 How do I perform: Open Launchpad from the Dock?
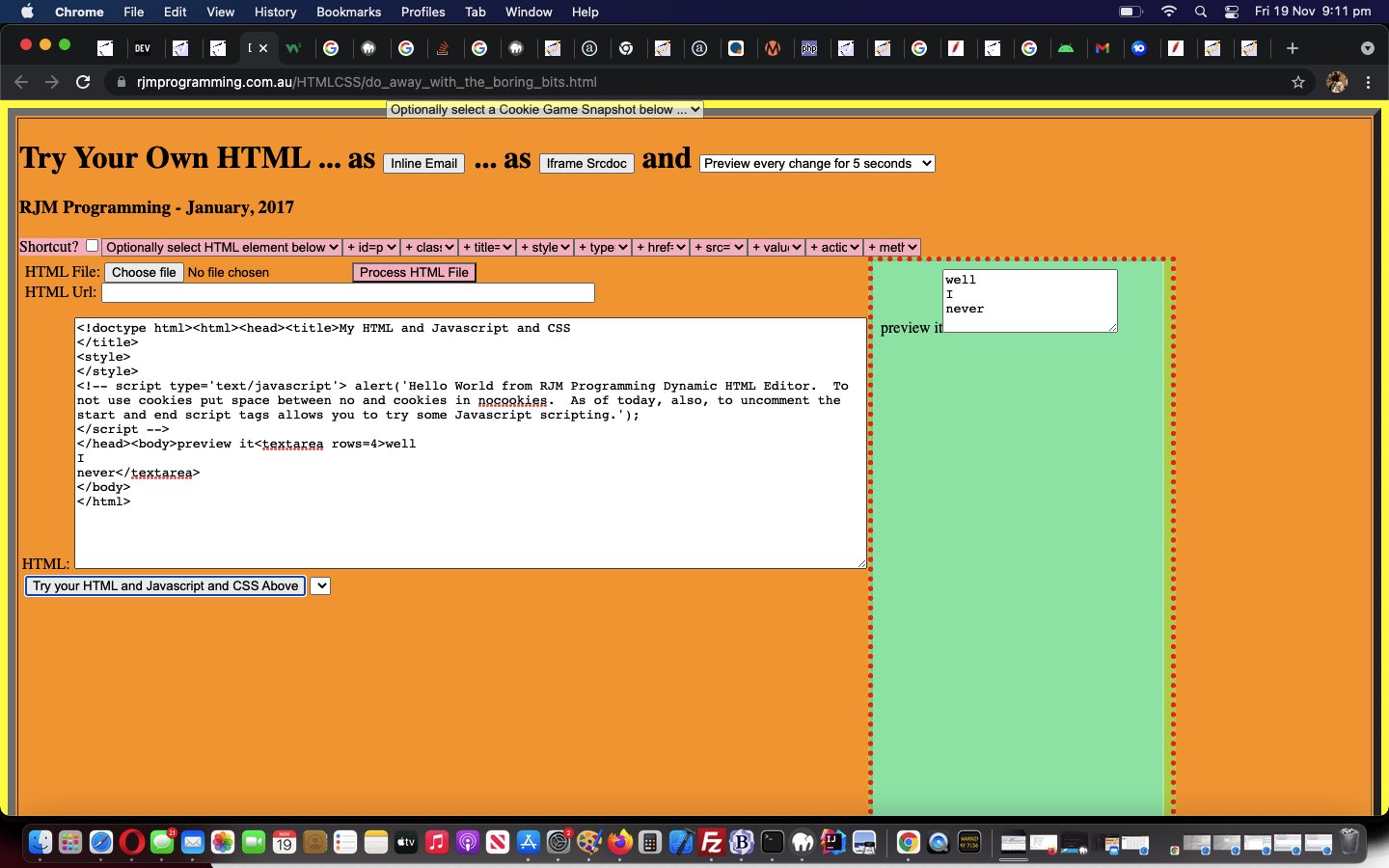[x=70, y=842]
